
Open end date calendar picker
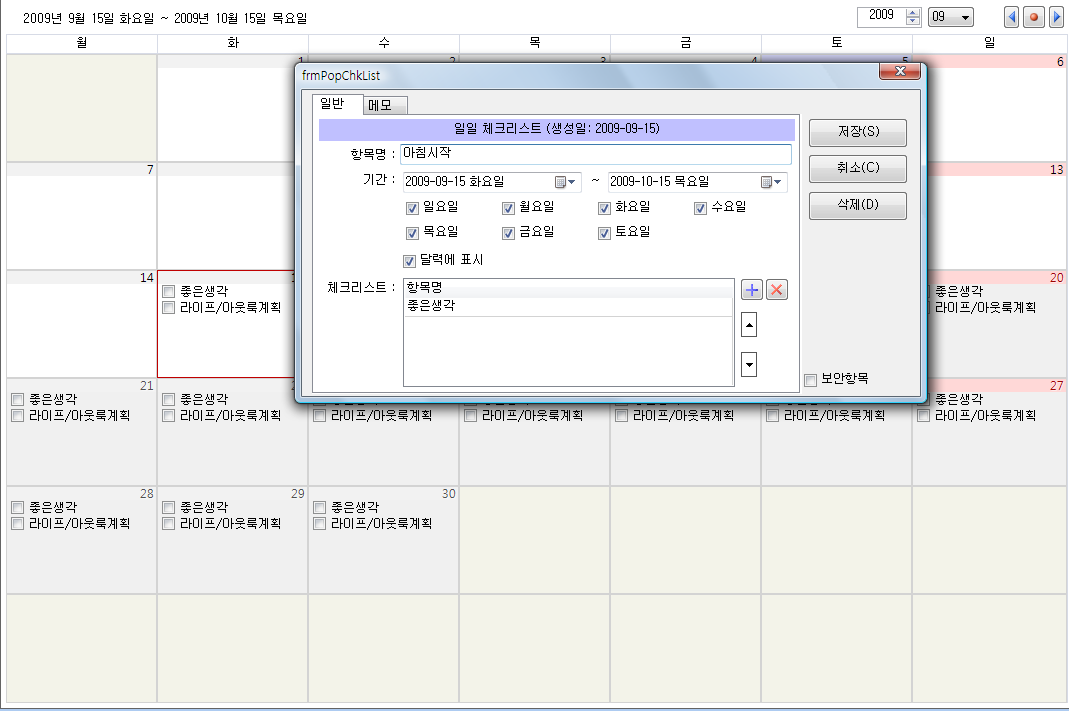tap(771, 182)
